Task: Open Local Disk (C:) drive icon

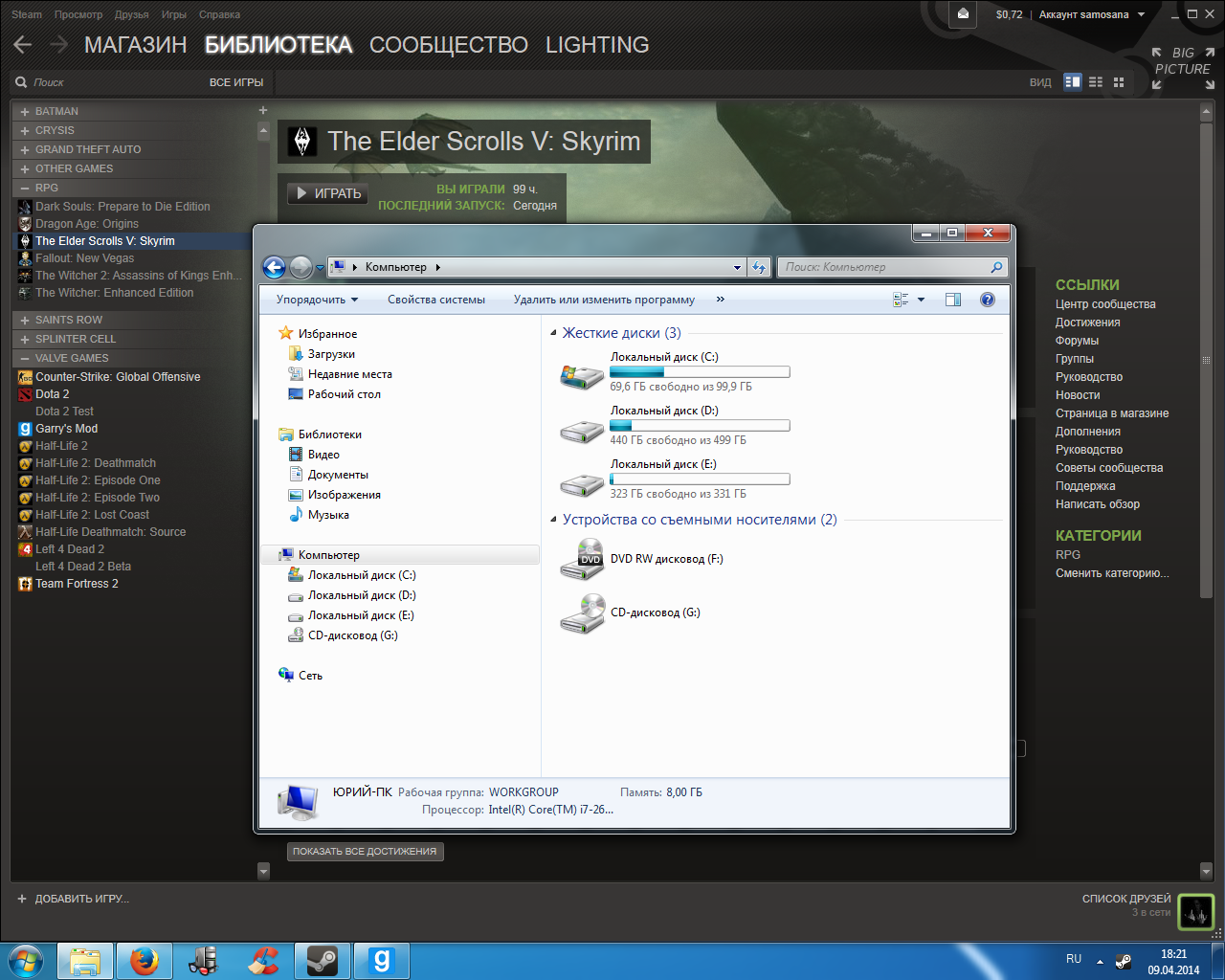Action: (582, 374)
